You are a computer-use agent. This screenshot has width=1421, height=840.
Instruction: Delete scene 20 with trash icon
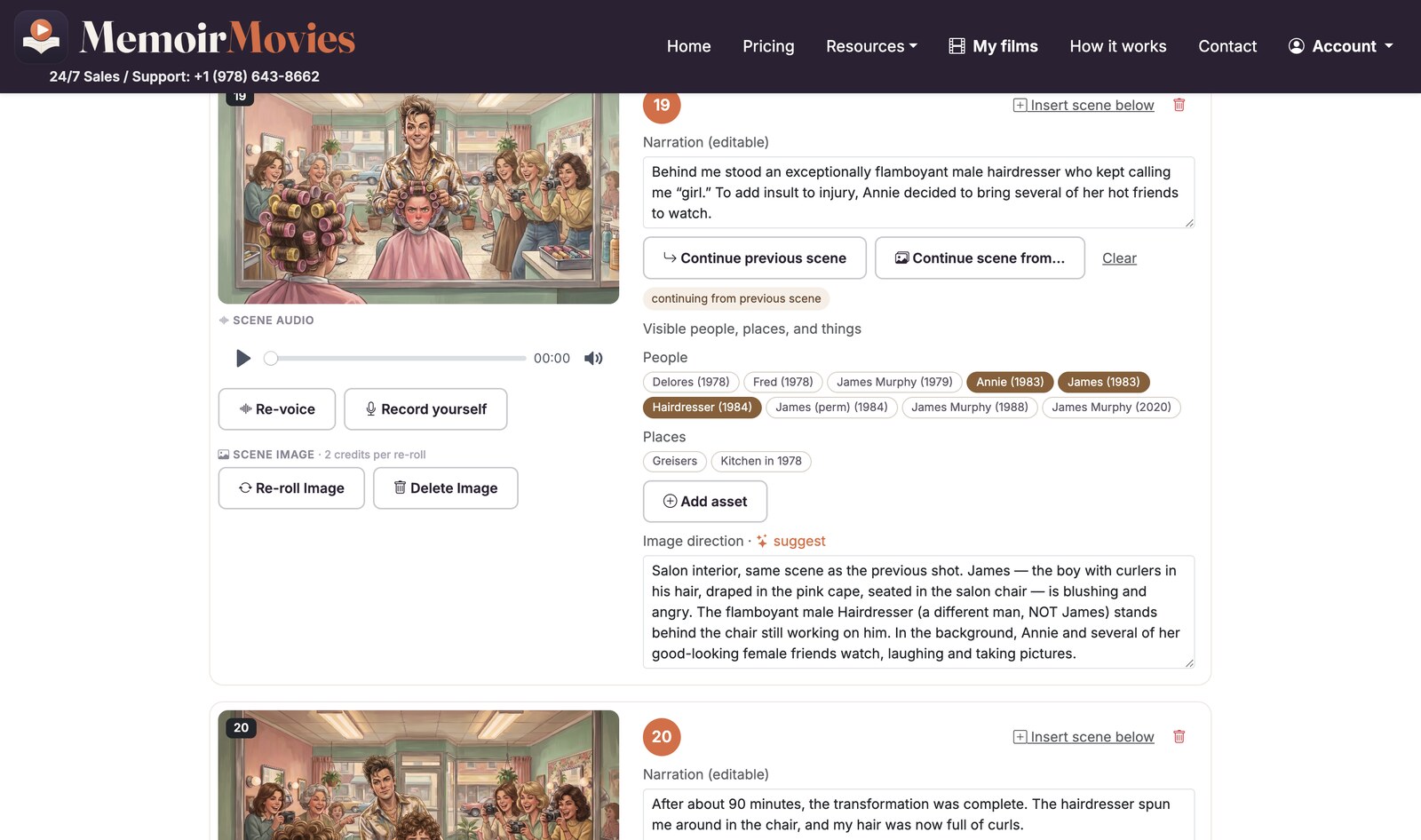point(1179,736)
